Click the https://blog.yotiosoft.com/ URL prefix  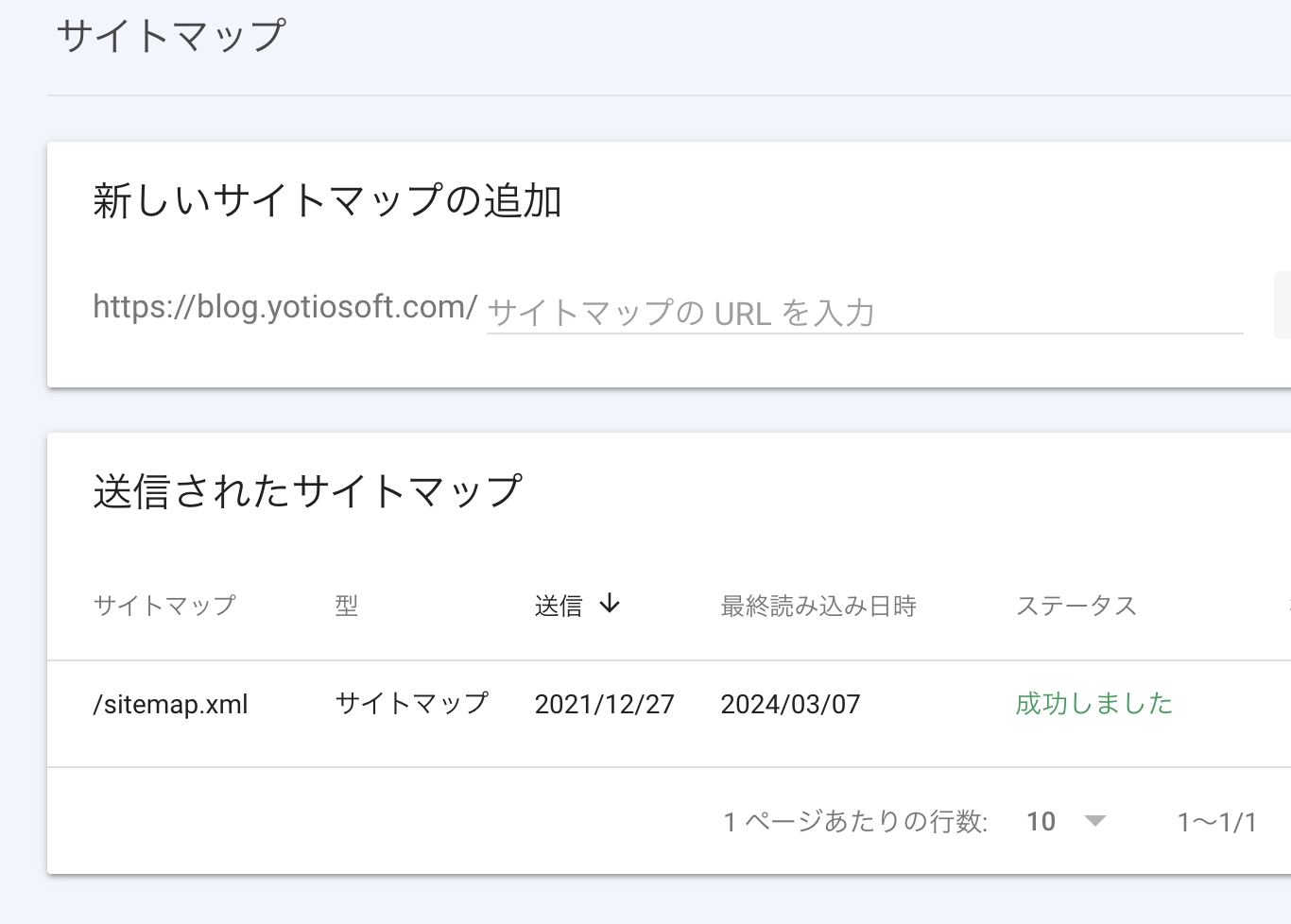pyautogui.click(x=285, y=307)
